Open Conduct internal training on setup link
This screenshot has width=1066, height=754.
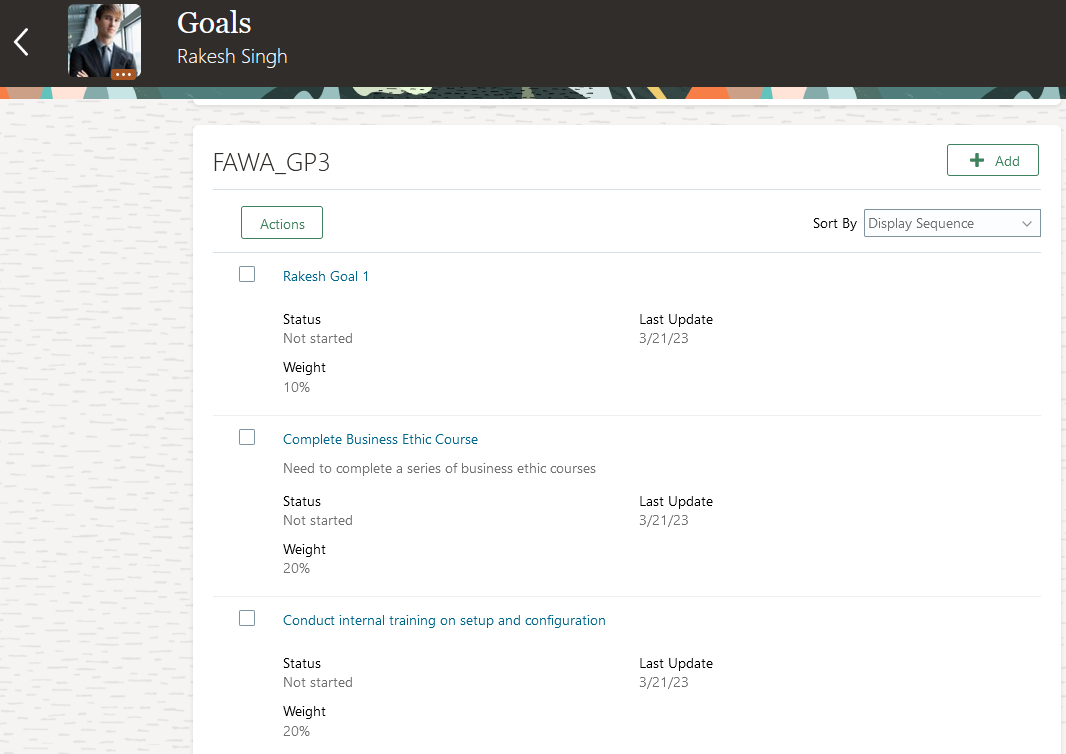(x=444, y=620)
